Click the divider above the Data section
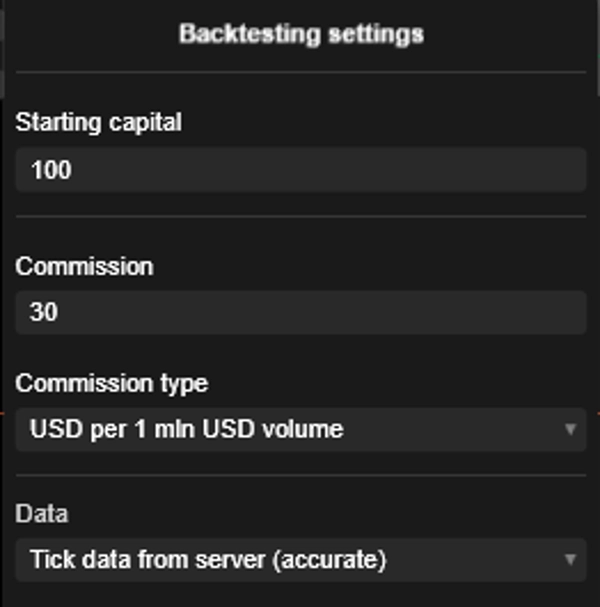Screen dimensions: 600x607 300,475
